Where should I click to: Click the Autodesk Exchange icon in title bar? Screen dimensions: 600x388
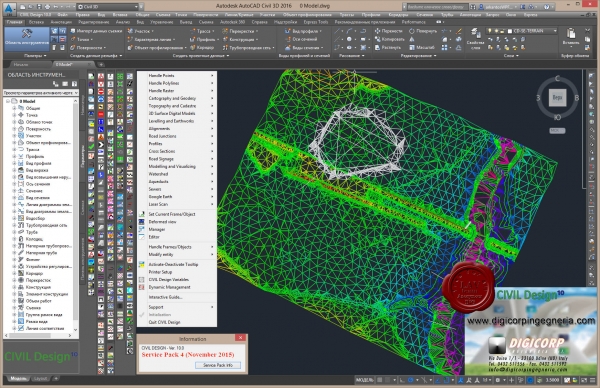point(522,7)
